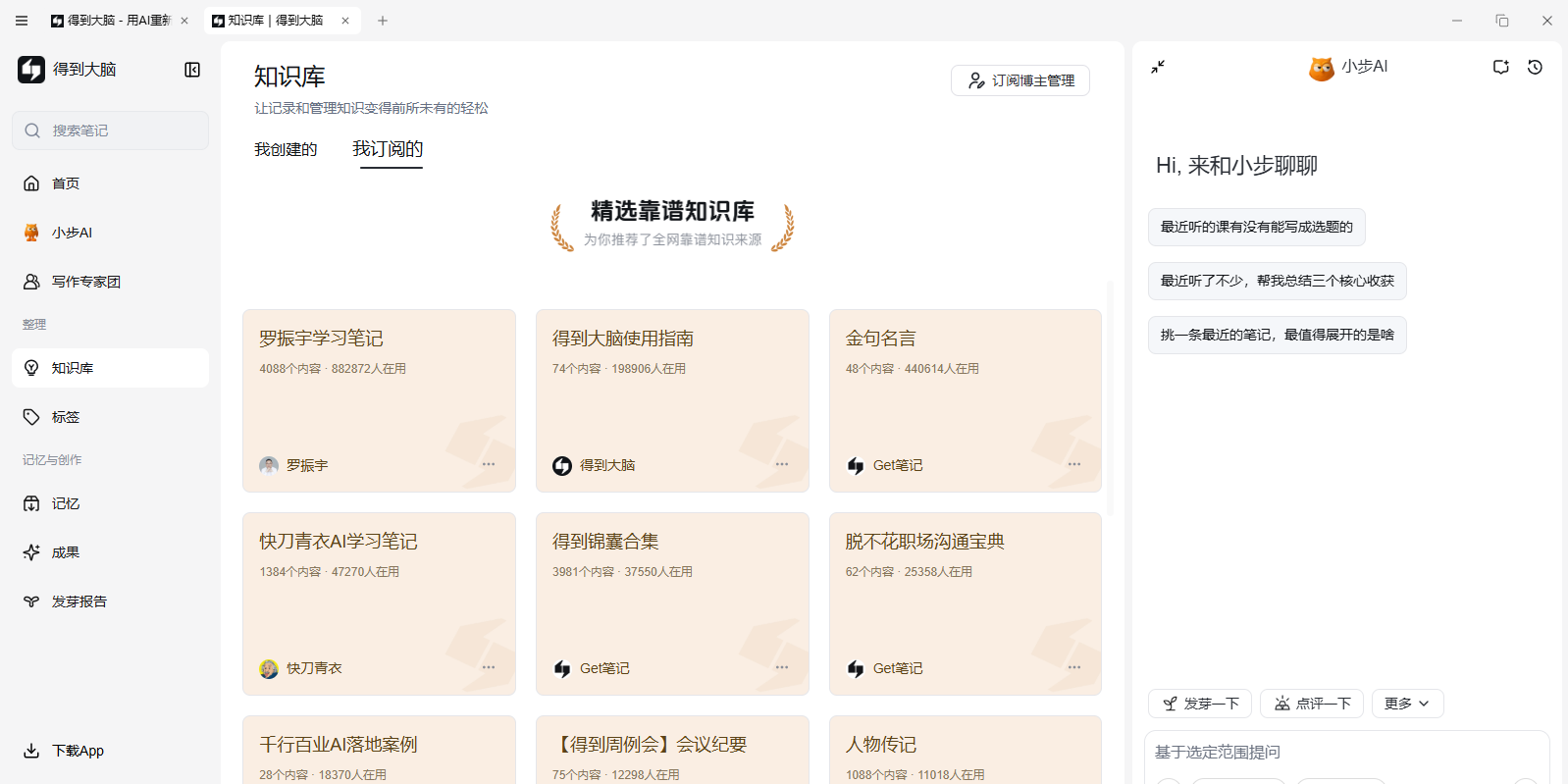Open the 快刀青衣AI学习笔记 card
The height and width of the screenshot is (784, 1568).
coord(379,603)
